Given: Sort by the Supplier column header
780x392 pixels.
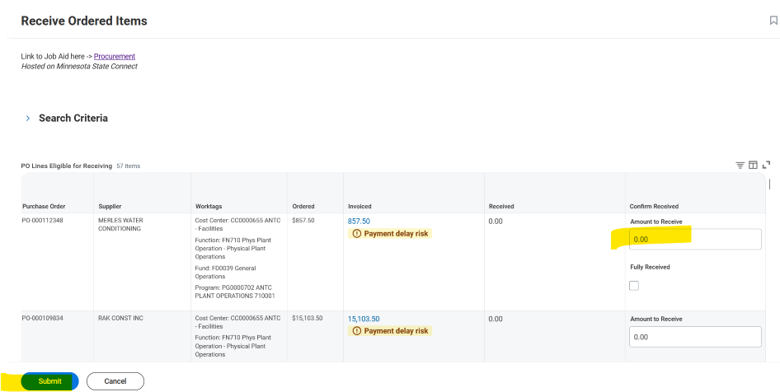Looking at the screenshot, I should (x=110, y=206).
